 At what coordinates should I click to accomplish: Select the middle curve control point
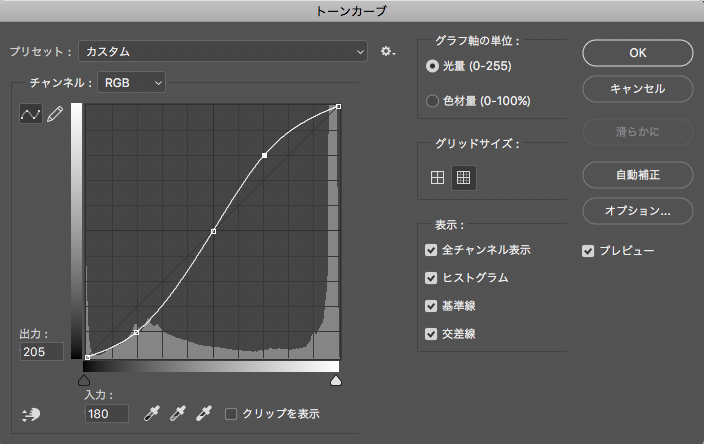click(x=213, y=232)
